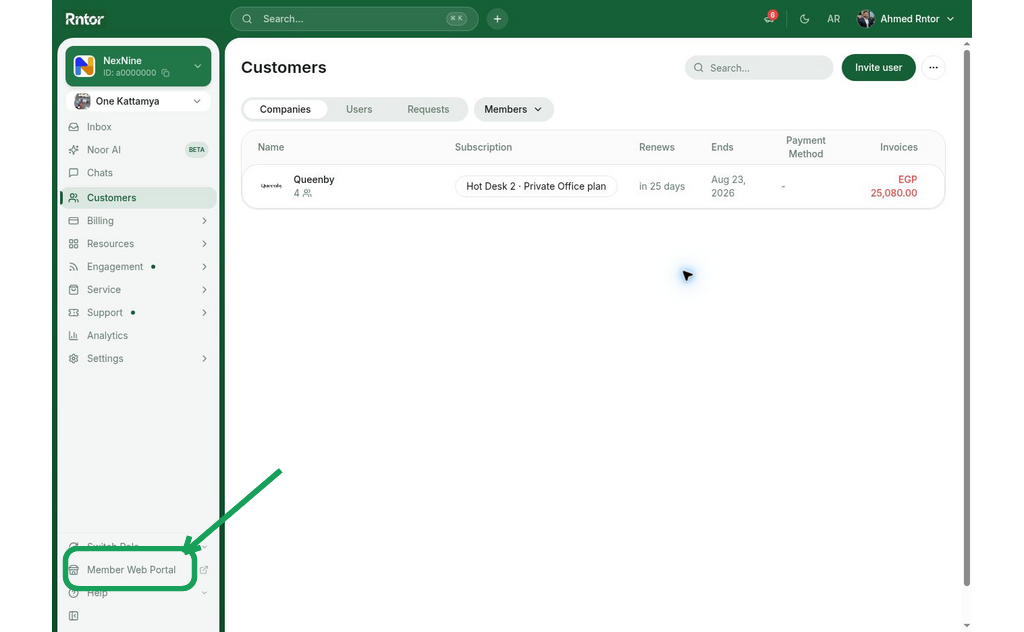Viewport: 1024px width, 632px height.
Task: Open the notifications bell with red badge
Action: [770, 18]
